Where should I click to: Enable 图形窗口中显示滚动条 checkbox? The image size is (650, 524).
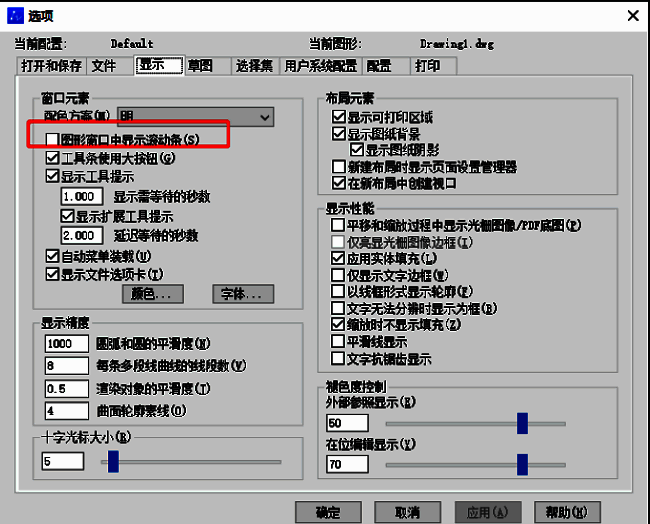pyautogui.click(x=52, y=140)
